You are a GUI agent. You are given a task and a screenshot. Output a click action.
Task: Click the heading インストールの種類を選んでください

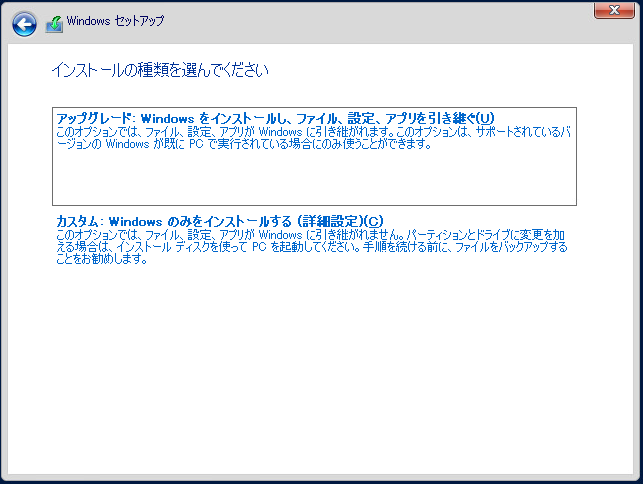[x=160, y=70]
